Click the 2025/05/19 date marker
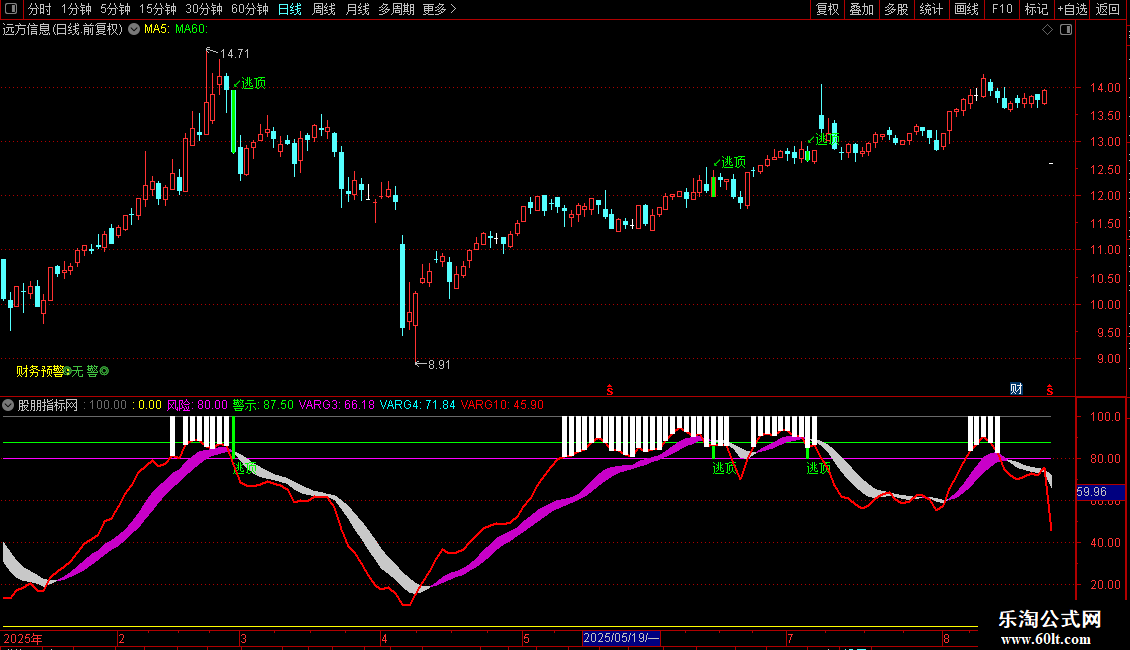 (620, 638)
